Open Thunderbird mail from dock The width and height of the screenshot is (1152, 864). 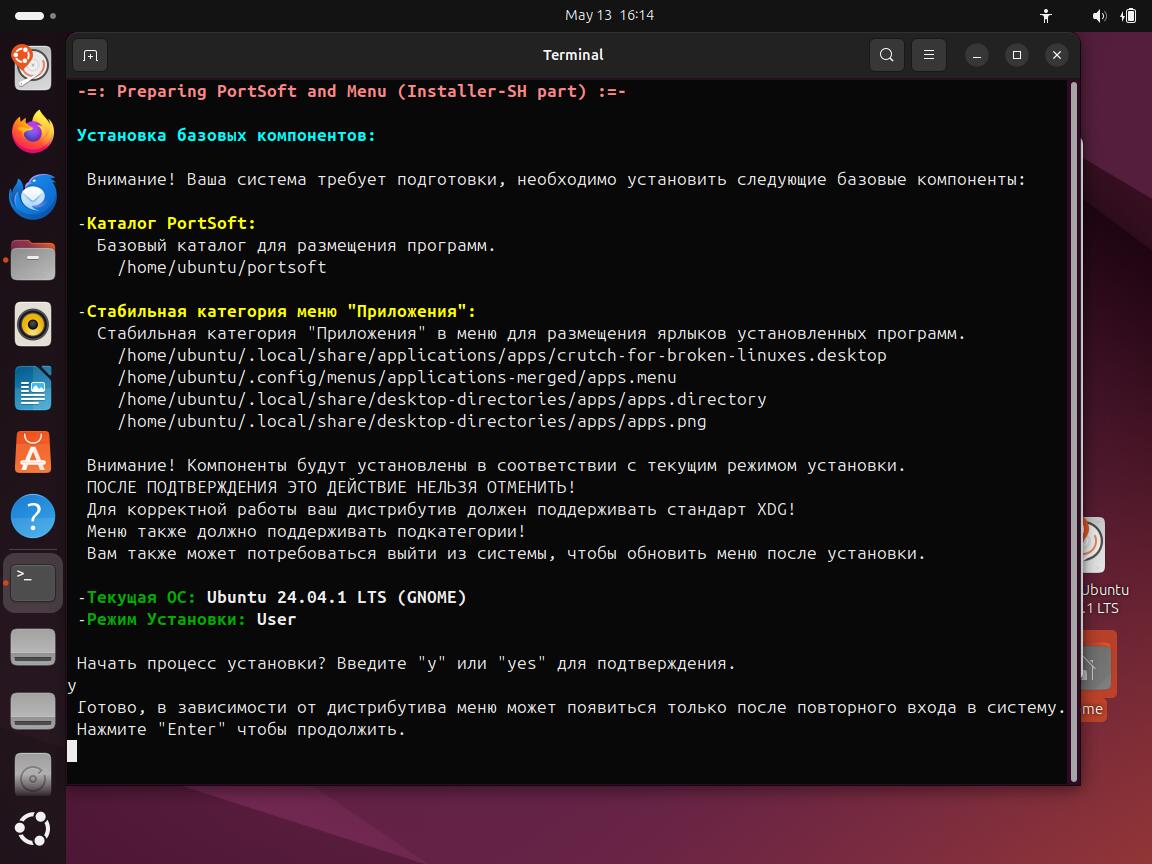pyautogui.click(x=33, y=196)
